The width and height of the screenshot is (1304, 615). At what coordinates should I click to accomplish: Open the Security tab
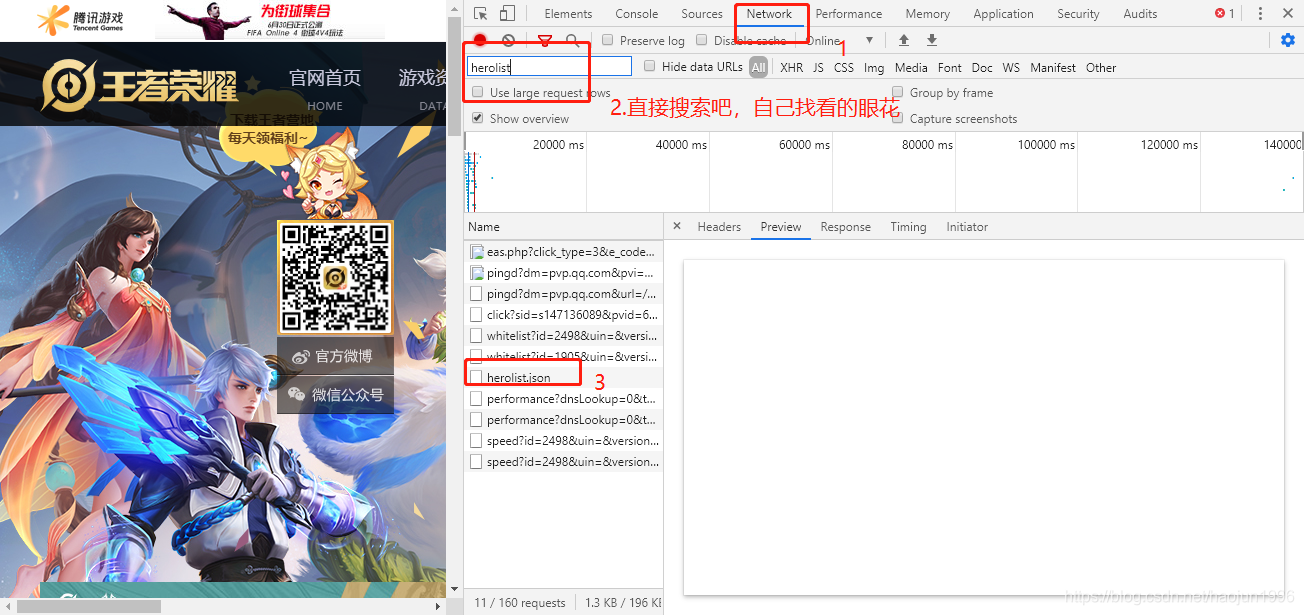coord(1078,14)
